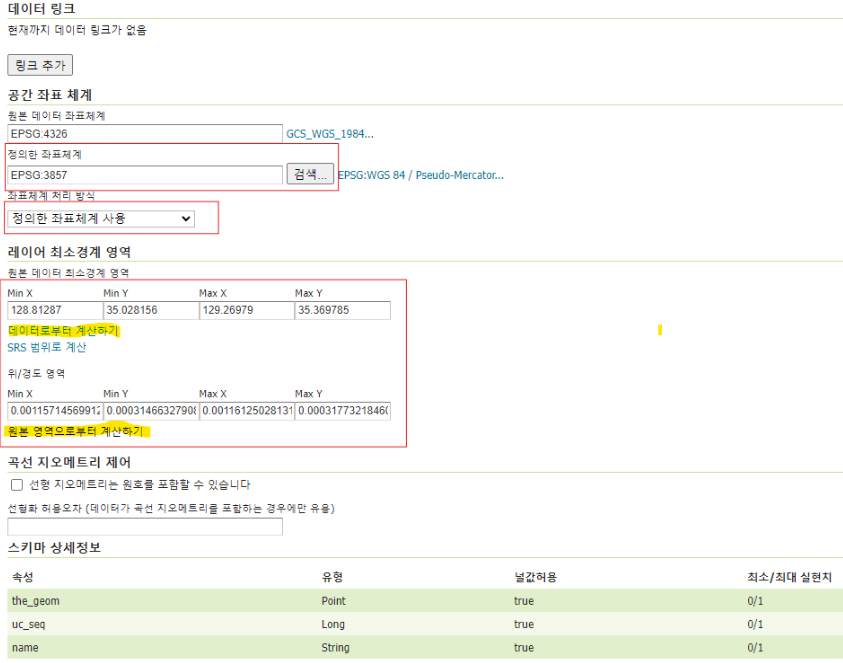This screenshot has height=663, width=843.
Task: Click the 정의한 좌표체계 EPSG:3857 field
Action: (x=145, y=175)
